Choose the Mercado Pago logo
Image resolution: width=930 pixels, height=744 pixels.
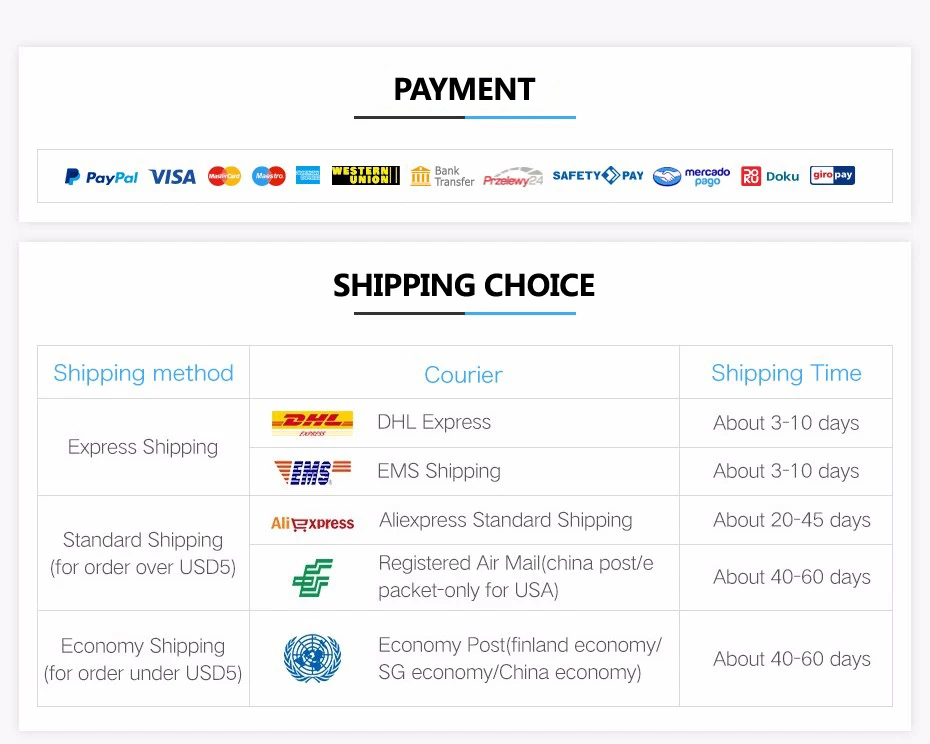coord(692,177)
